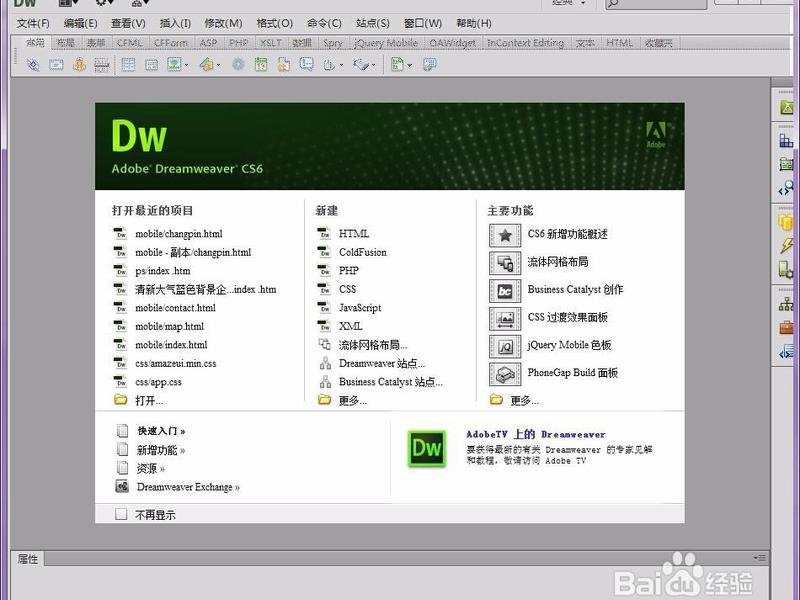Open the Server Behaviors panel icon
Screen dimensions: 800x600
(x=786, y=269)
